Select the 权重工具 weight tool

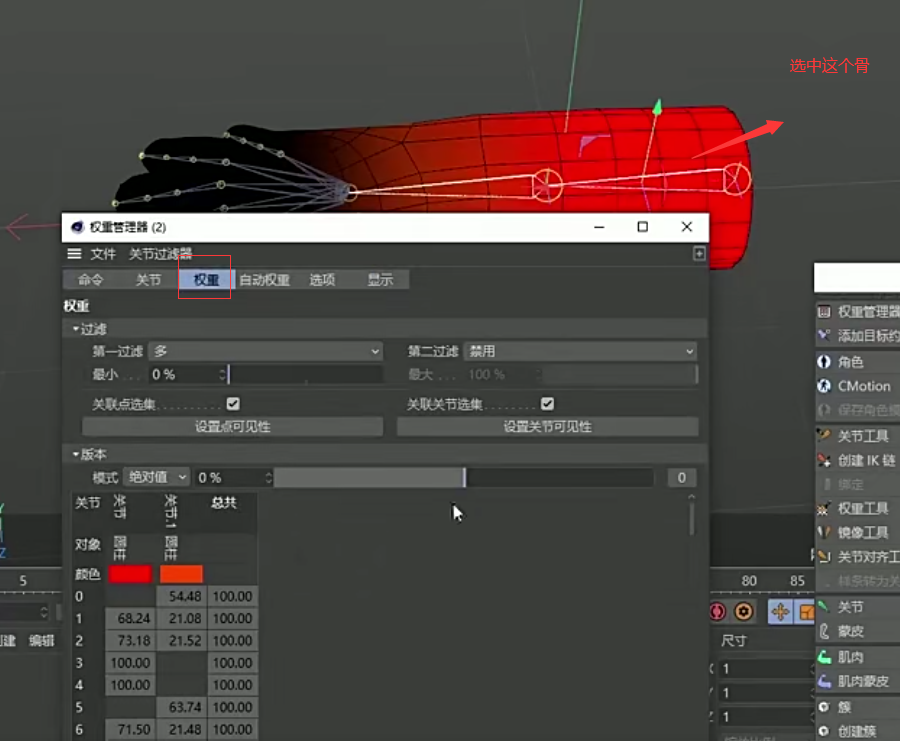[858, 509]
